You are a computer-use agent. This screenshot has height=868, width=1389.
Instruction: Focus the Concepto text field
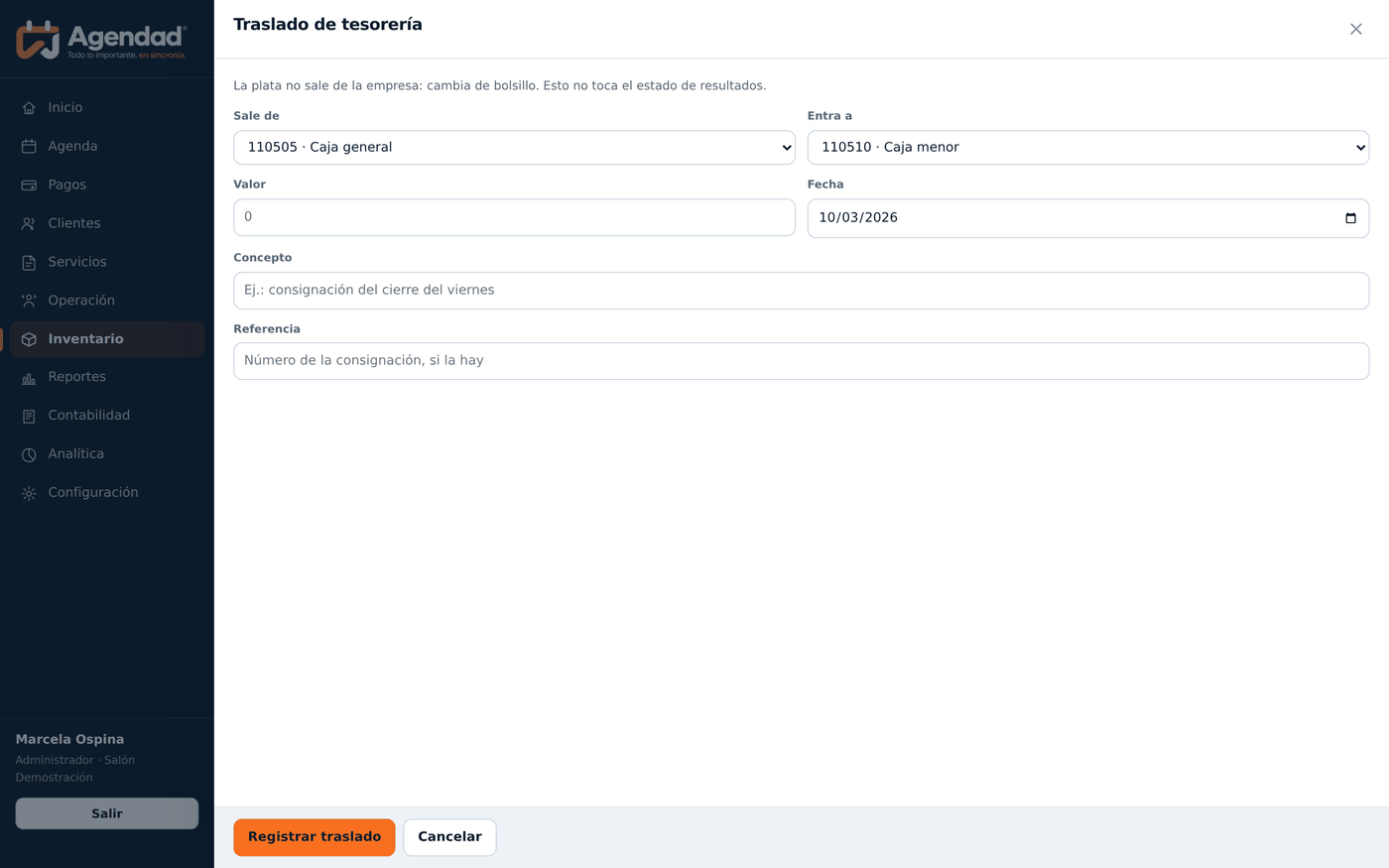tap(802, 291)
